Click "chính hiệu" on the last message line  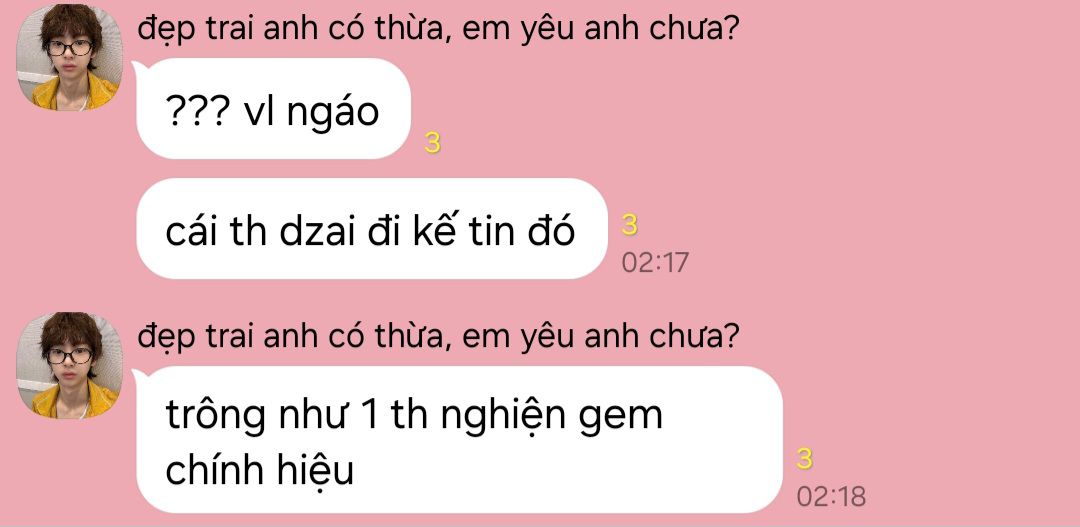tap(260, 471)
